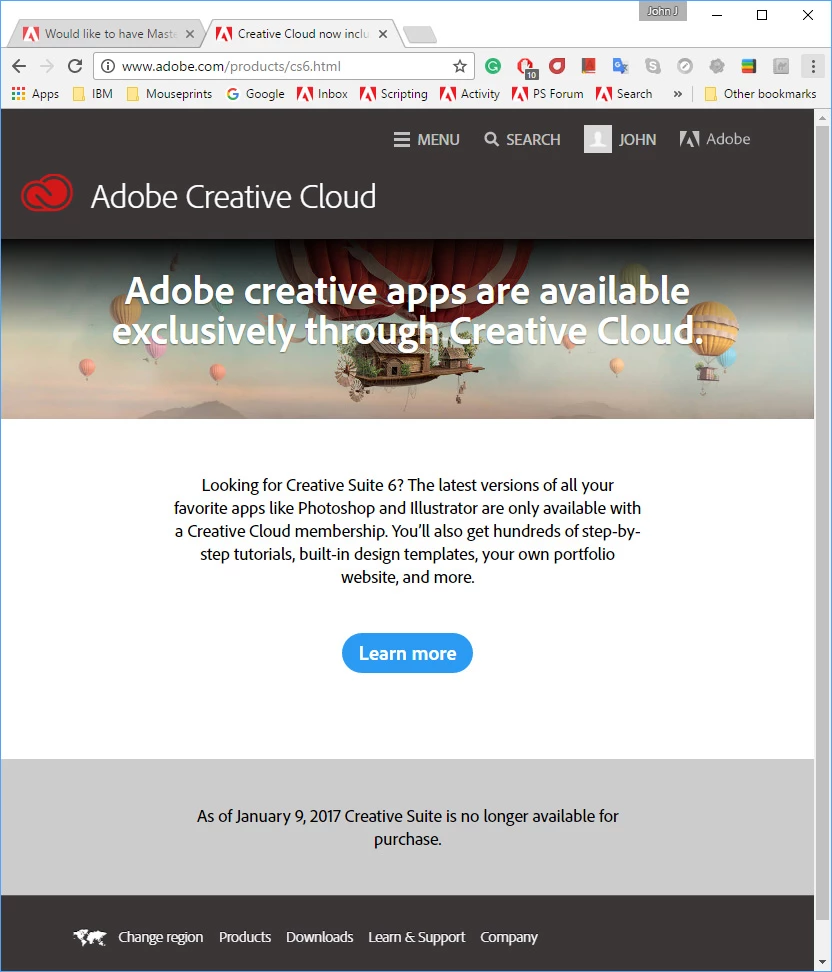This screenshot has width=832, height=972.
Task: Open the red book extension icon
Action: tap(588, 66)
